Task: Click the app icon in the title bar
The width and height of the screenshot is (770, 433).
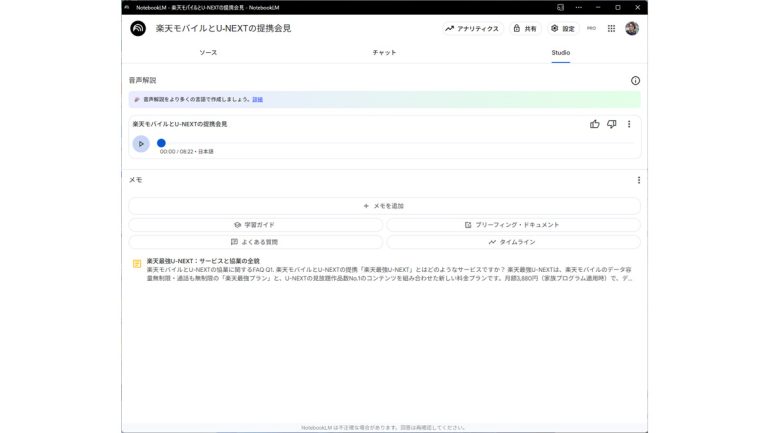Action: click(x=127, y=7)
